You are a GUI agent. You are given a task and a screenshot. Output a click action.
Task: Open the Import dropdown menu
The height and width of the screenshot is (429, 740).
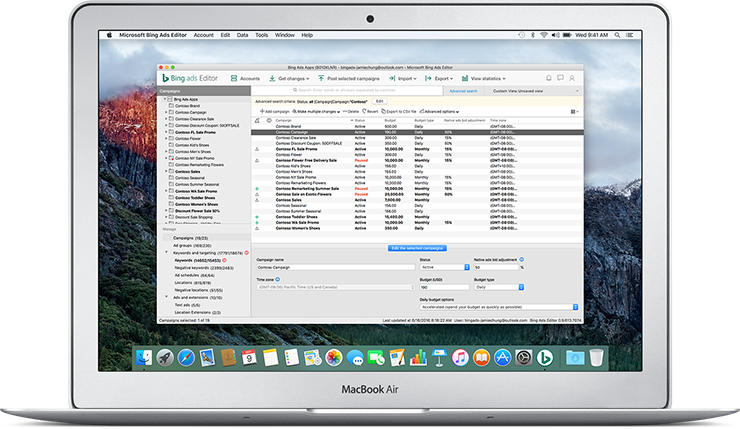click(x=403, y=78)
